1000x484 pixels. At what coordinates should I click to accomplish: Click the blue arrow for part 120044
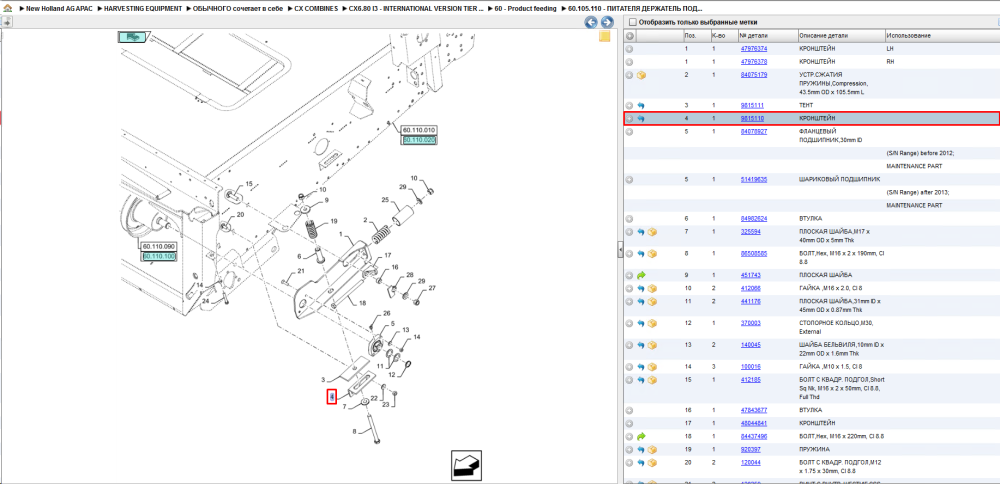tap(641, 462)
